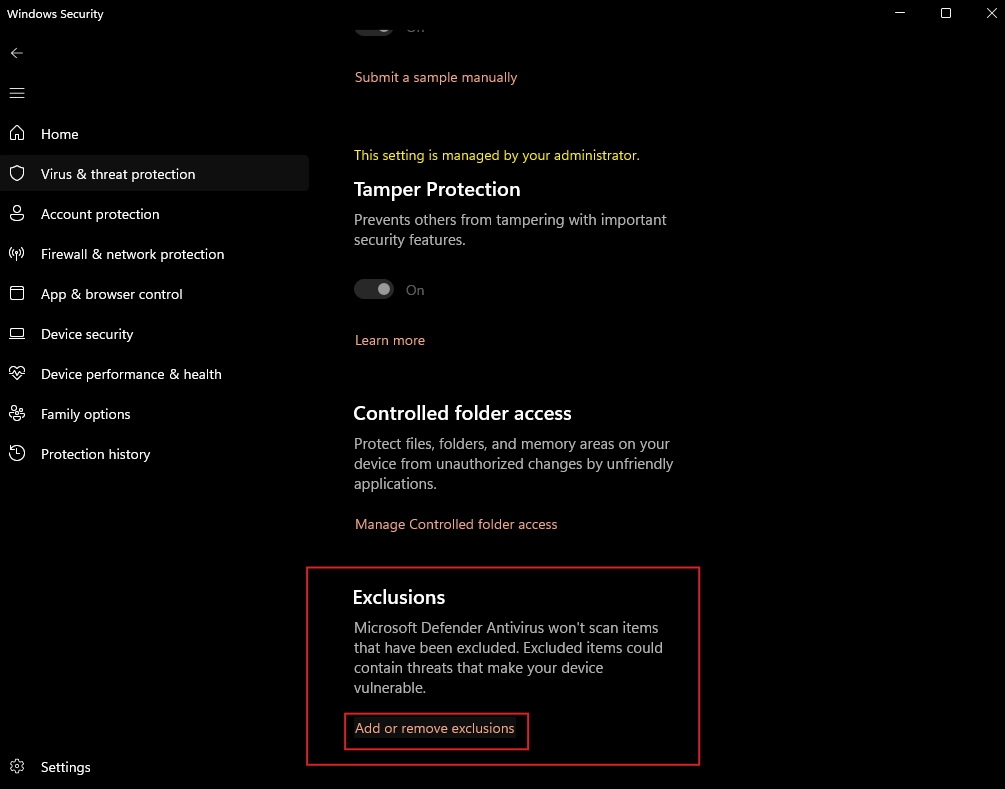This screenshot has width=1005, height=789.
Task: Open Manage Controlled folder access link
Action: pyautogui.click(x=456, y=524)
